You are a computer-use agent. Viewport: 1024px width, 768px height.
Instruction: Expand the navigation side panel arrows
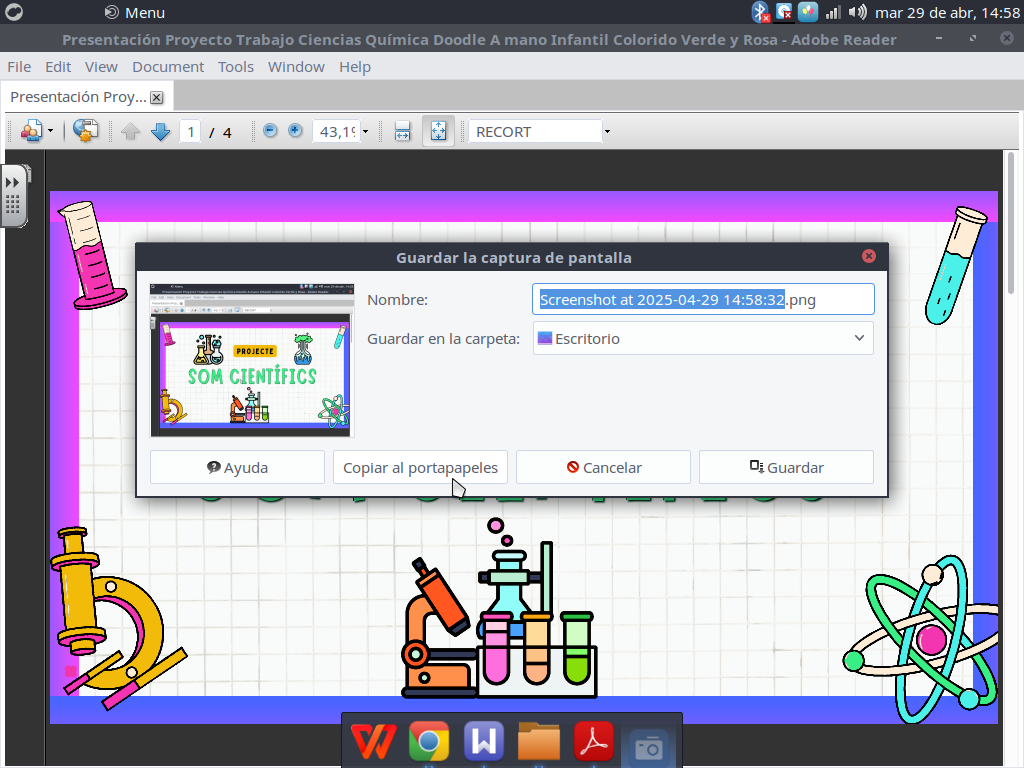[x=12, y=182]
